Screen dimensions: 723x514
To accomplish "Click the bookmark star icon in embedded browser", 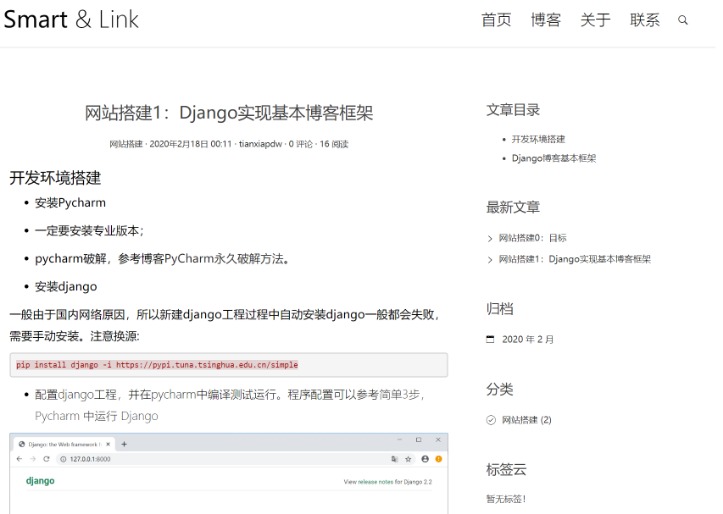I will [x=408, y=459].
